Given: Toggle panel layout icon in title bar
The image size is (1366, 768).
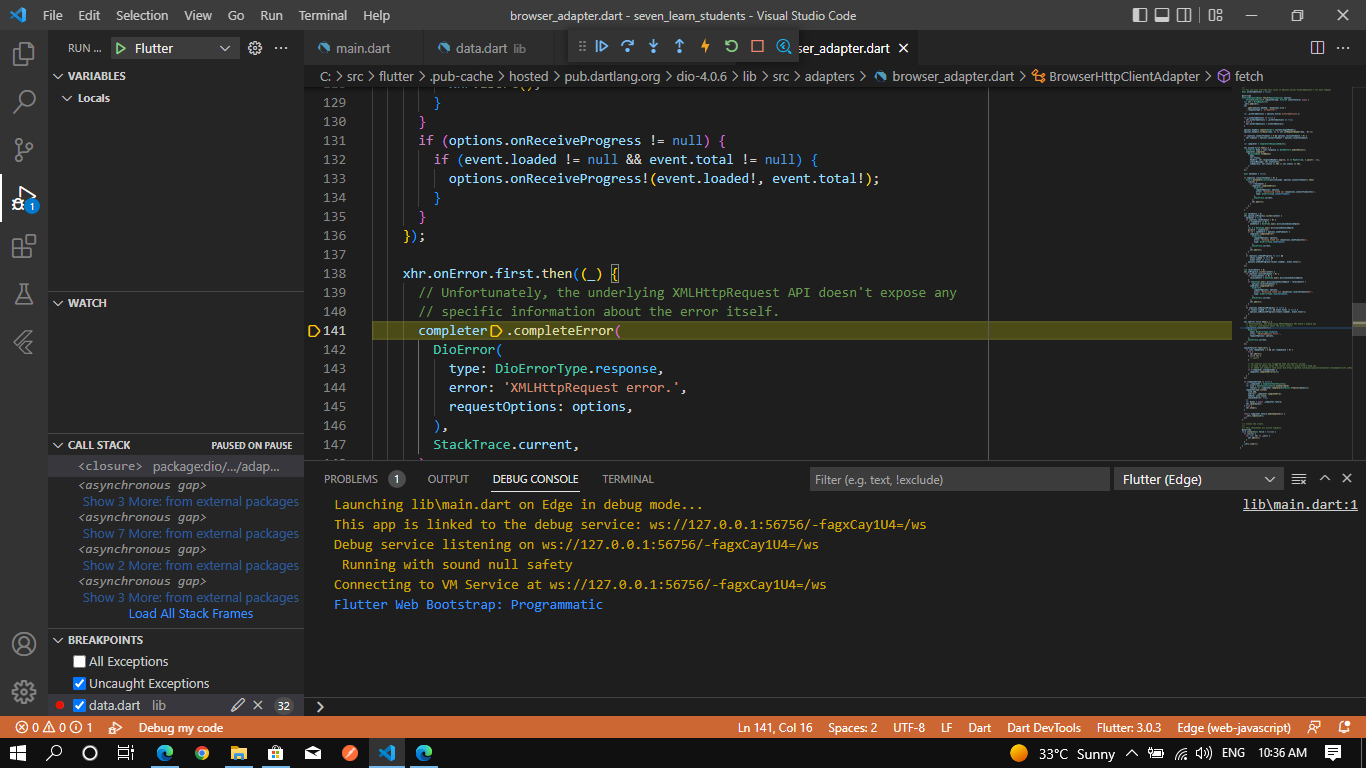Looking at the screenshot, I should point(1163,15).
